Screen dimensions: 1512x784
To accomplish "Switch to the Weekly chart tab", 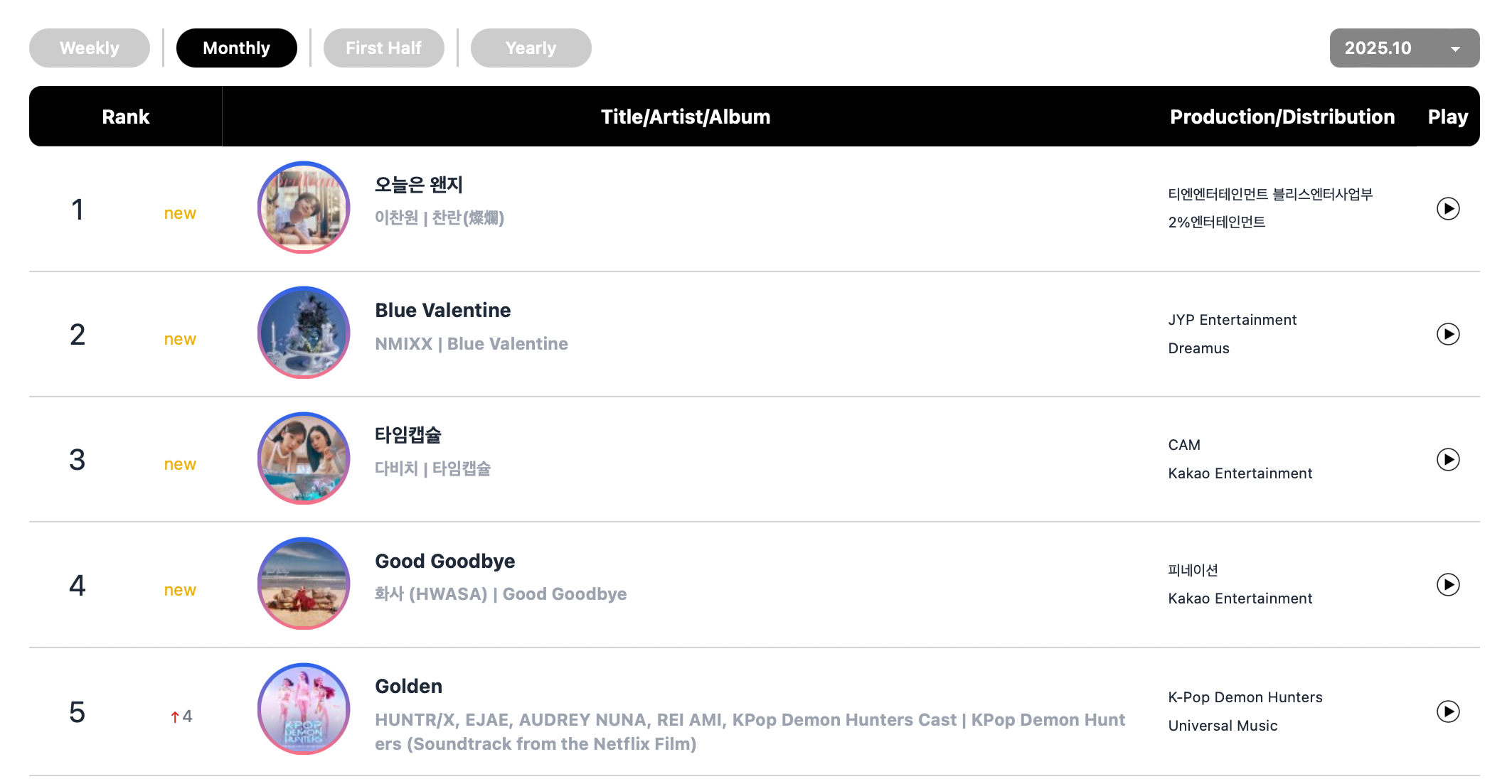I will (90, 48).
